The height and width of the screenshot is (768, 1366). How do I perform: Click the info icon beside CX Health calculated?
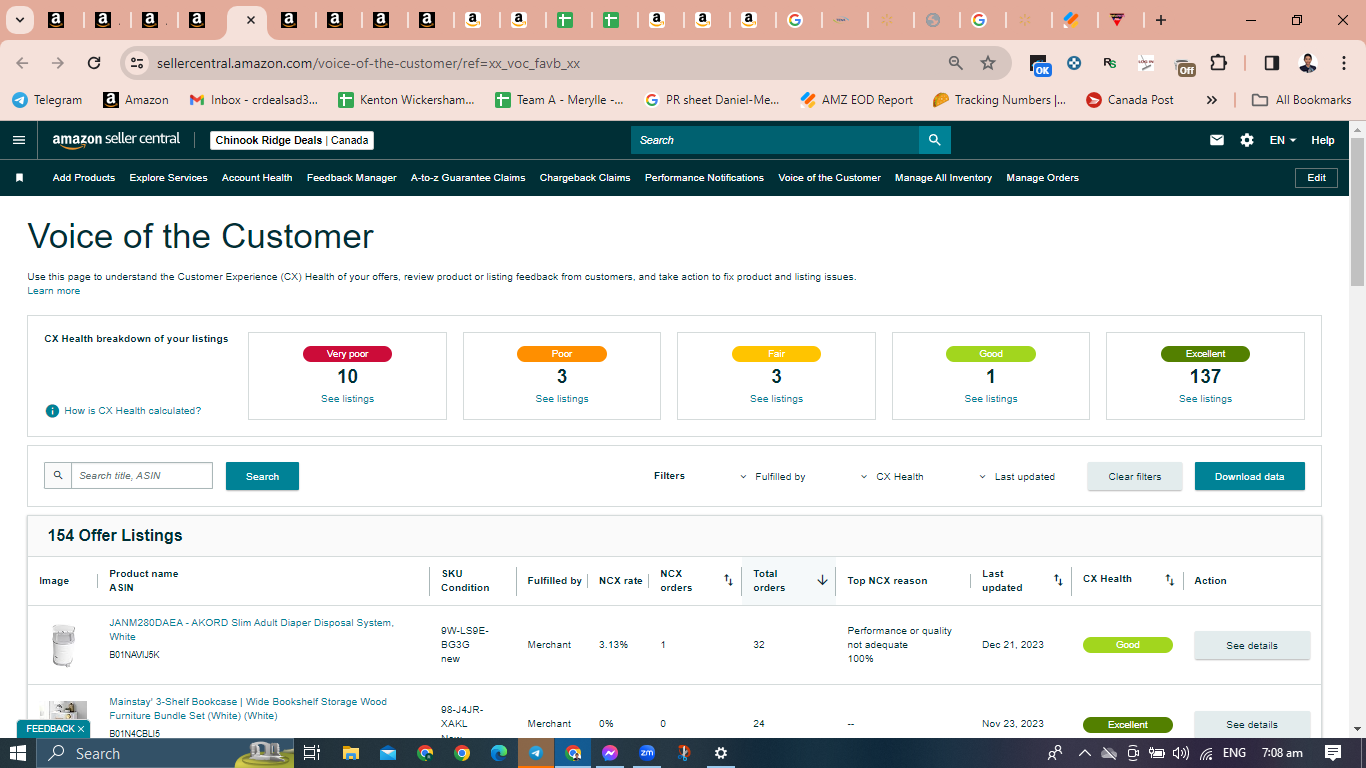pos(52,411)
